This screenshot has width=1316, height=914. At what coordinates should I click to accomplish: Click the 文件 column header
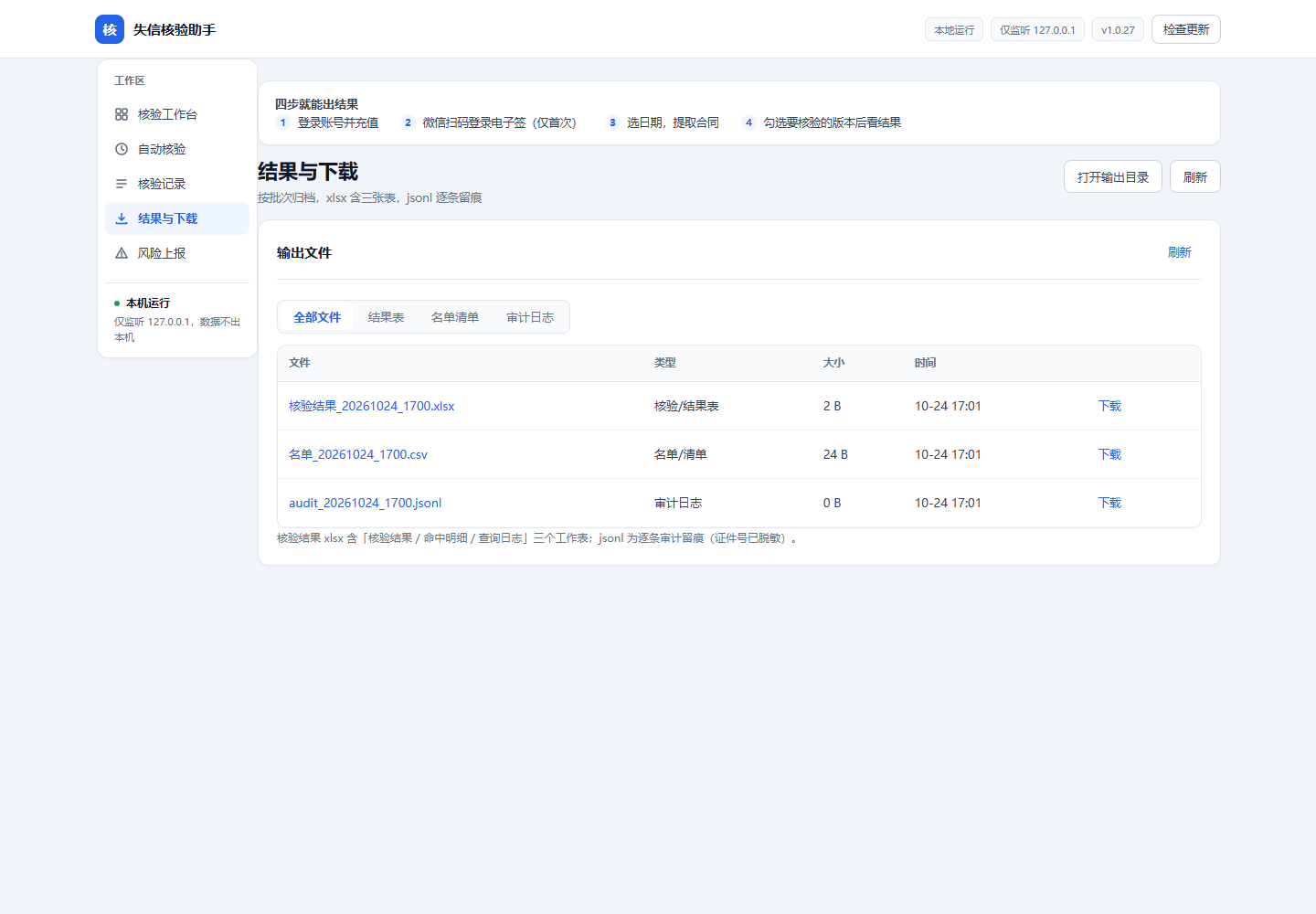[x=300, y=363]
